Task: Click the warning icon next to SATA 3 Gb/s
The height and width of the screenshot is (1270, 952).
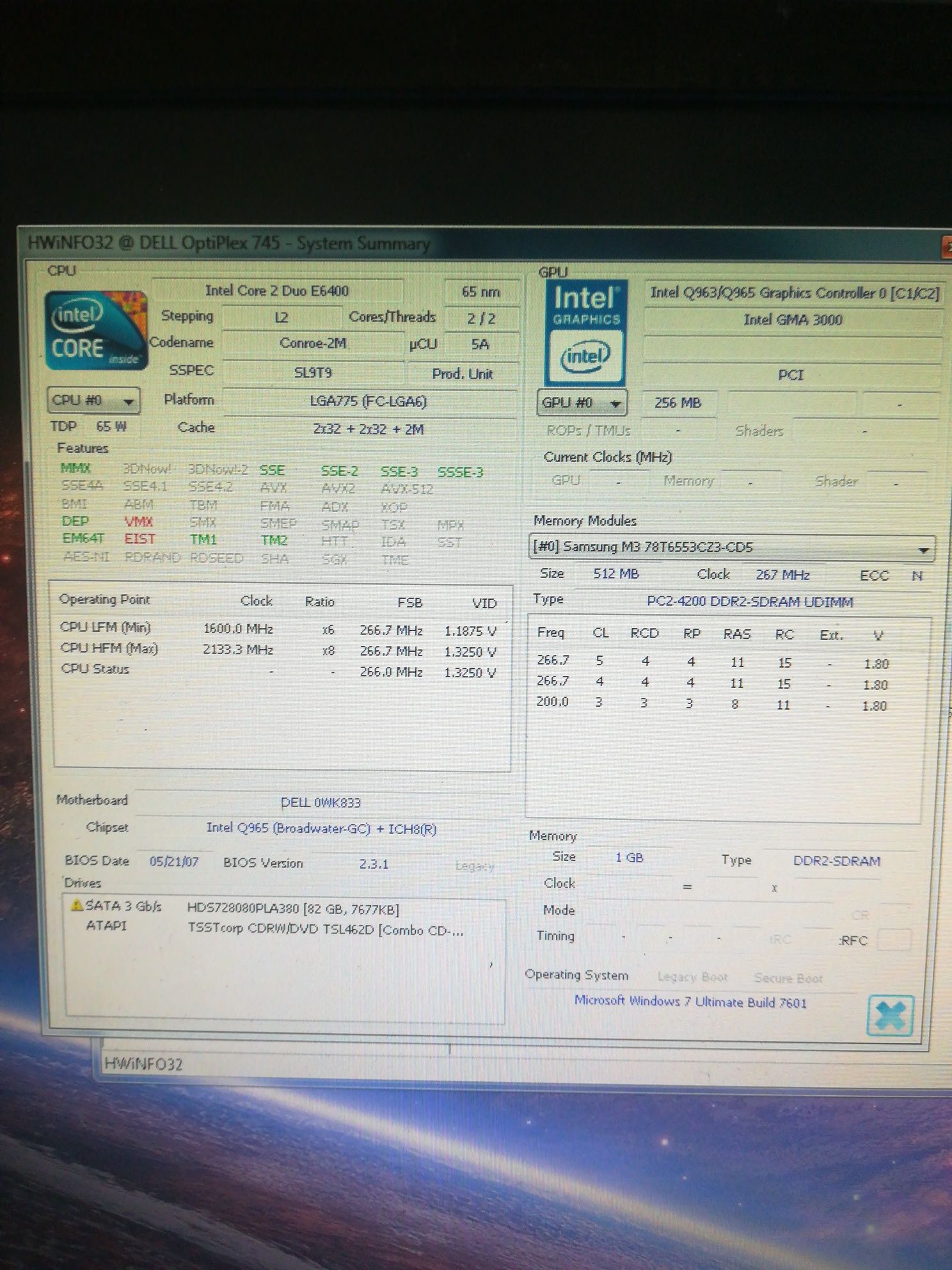Action: pyautogui.click(x=76, y=905)
